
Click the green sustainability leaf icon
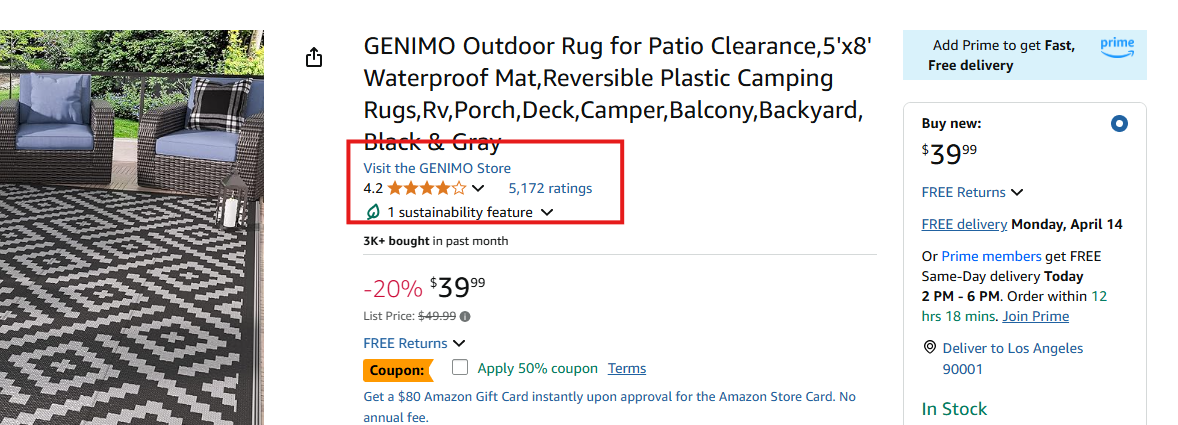pyautogui.click(x=372, y=212)
